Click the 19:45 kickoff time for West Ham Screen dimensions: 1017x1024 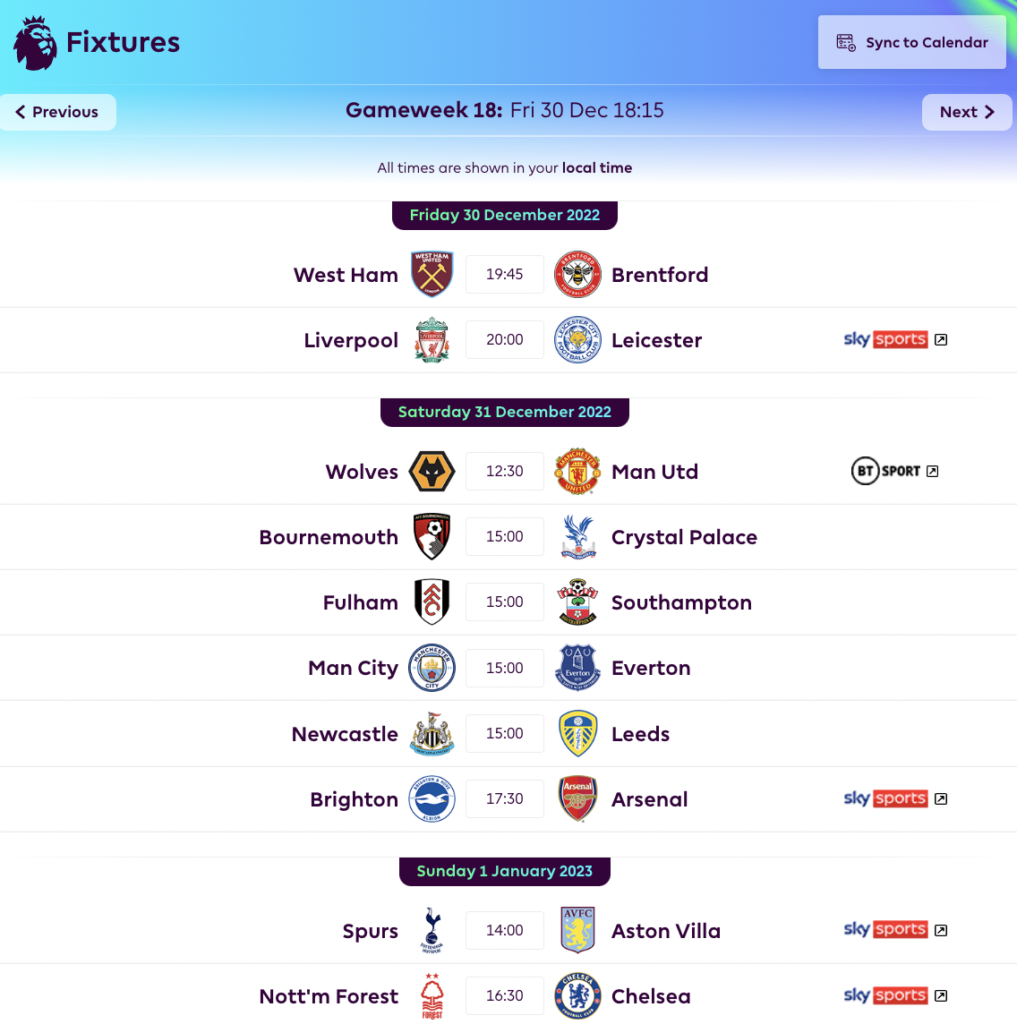[504, 274]
